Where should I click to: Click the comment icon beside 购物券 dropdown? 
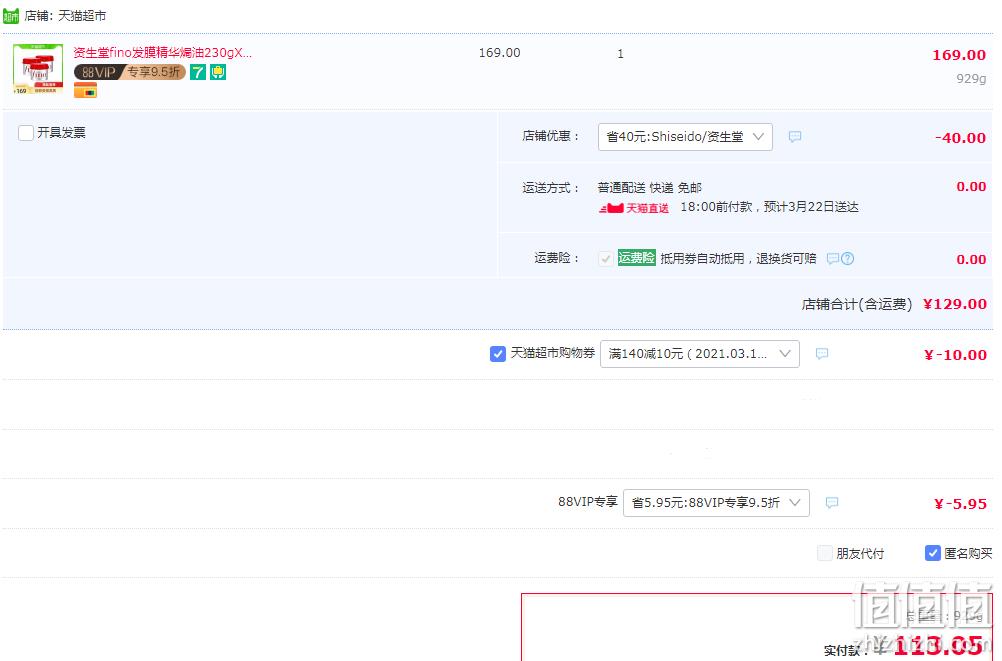pos(822,354)
